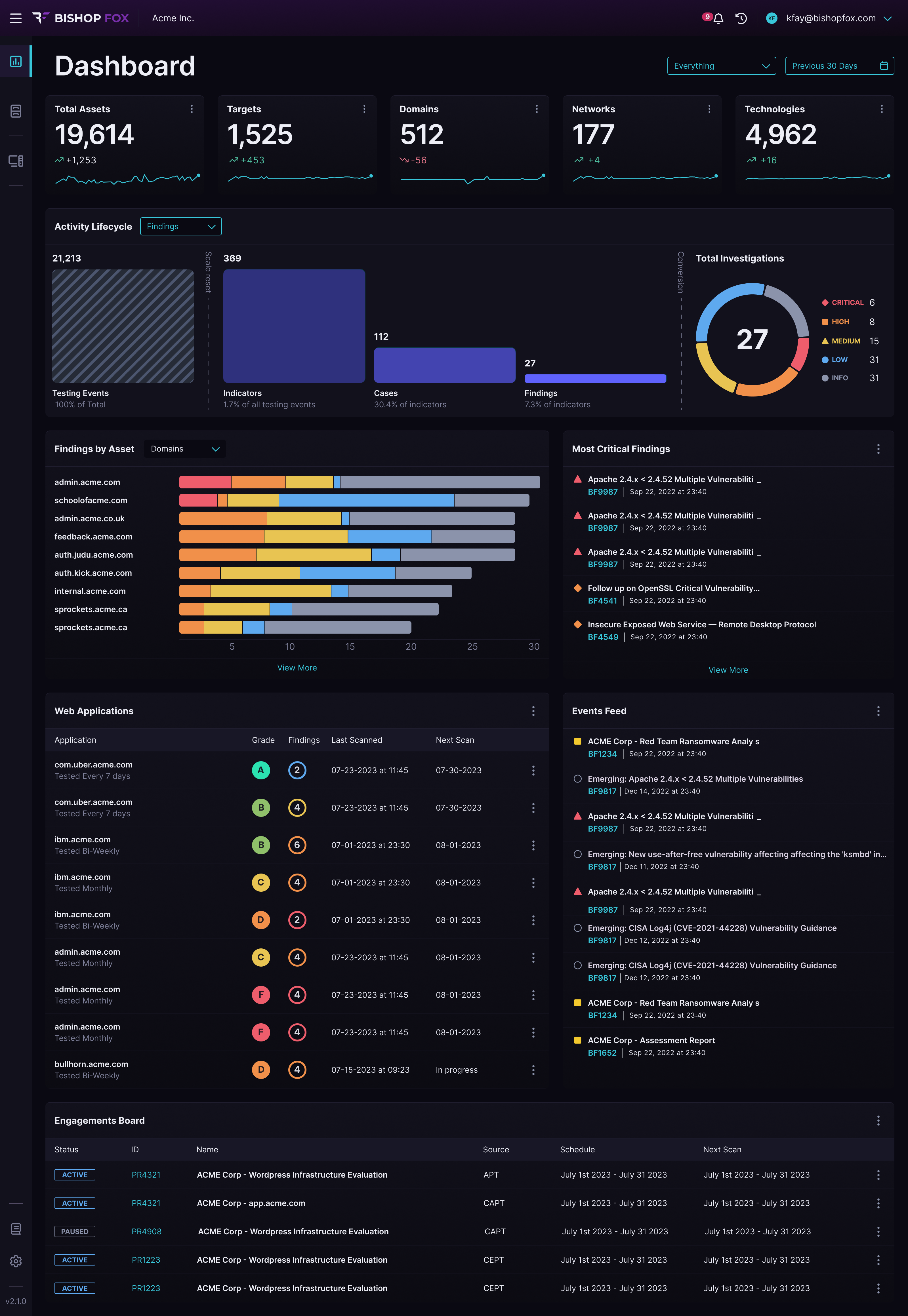Open the server stack icon in sidebar

(16, 111)
